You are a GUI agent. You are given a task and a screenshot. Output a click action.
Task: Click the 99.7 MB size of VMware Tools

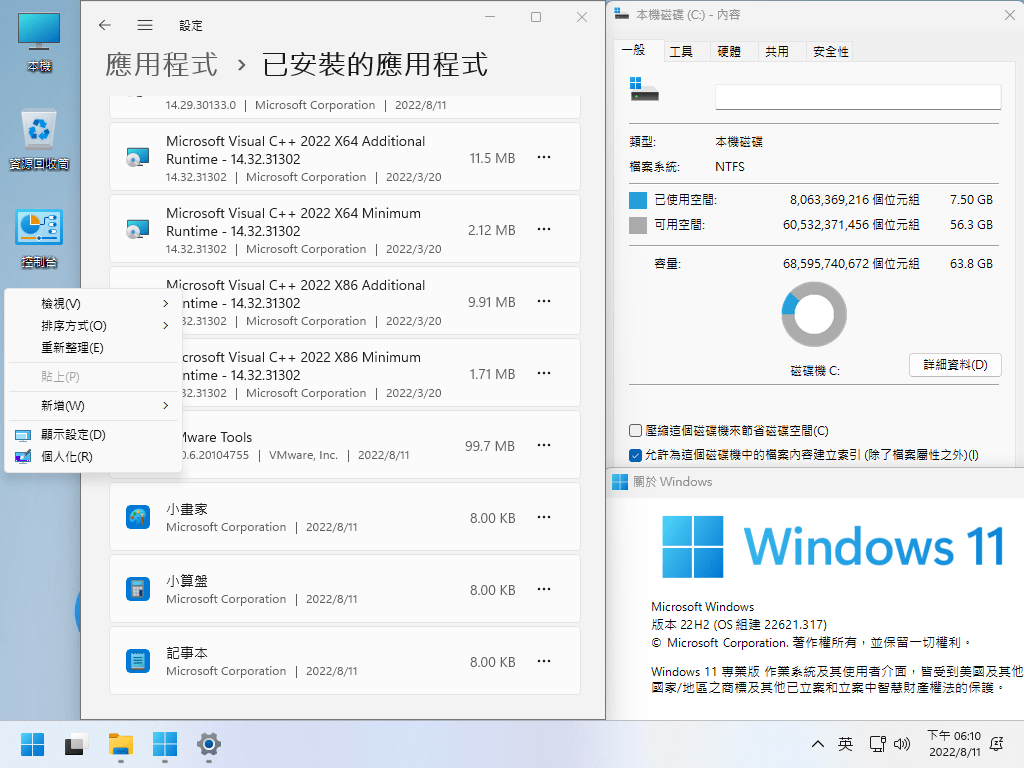coord(490,446)
